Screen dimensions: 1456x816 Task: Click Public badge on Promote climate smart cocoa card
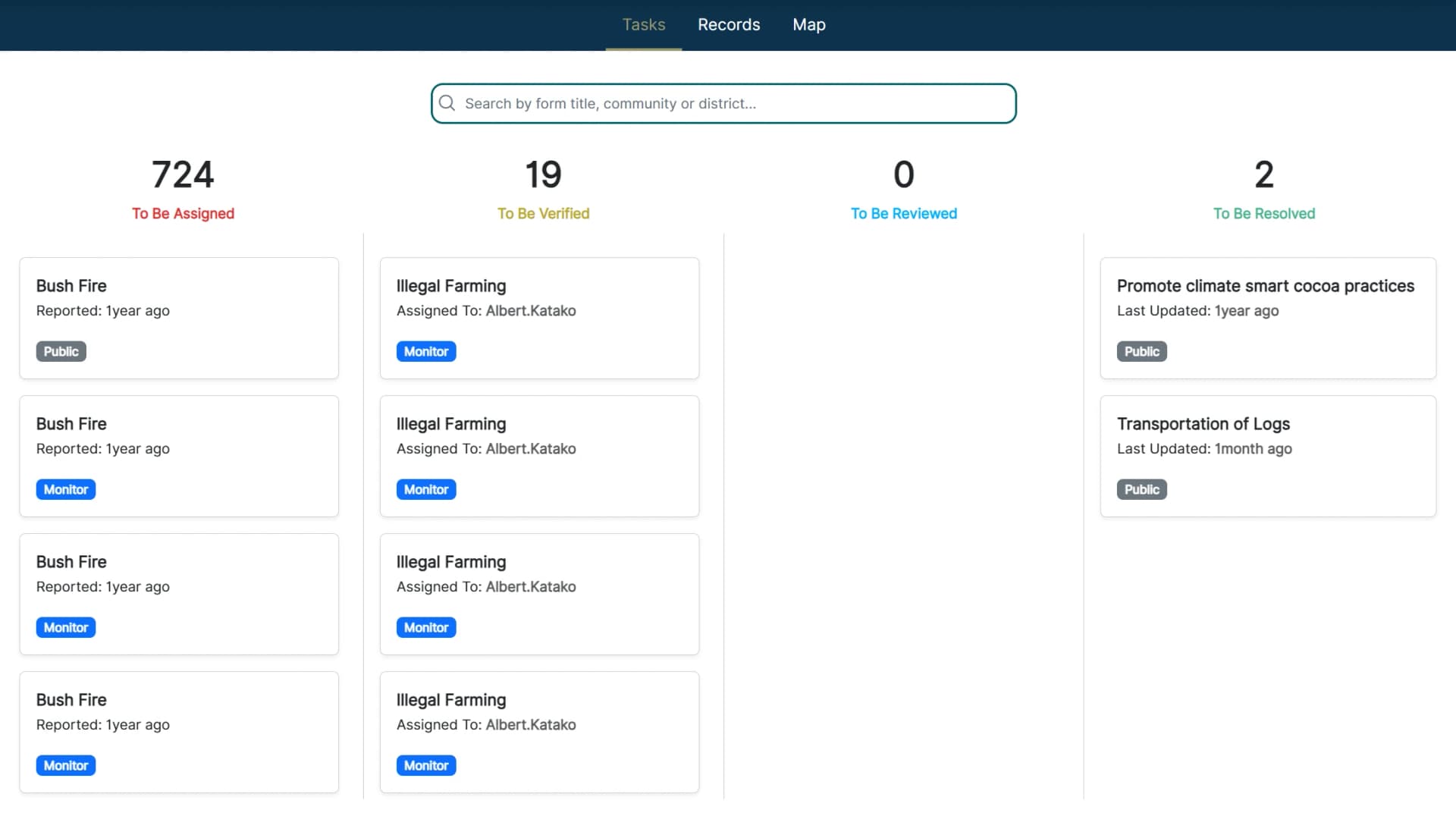(1141, 351)
